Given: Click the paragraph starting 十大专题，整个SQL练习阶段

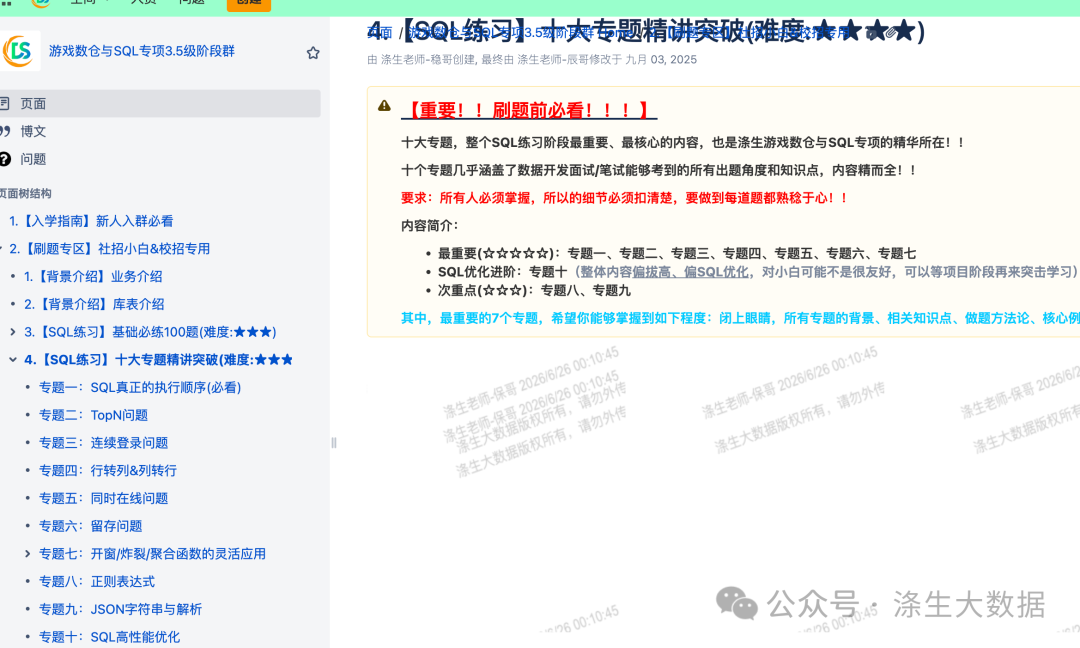Looking at the screenshot, I should pos(683,143).
